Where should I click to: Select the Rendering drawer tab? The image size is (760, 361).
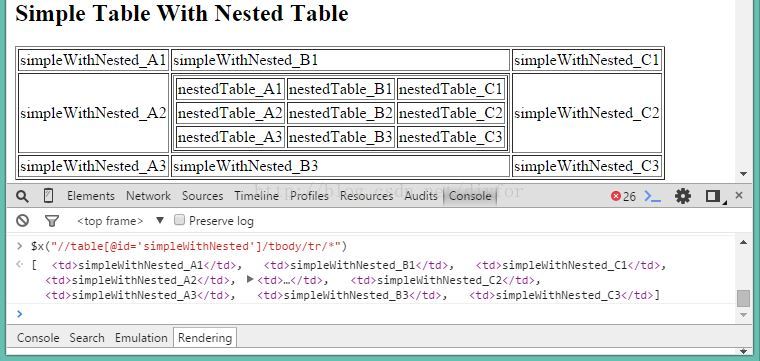tap(205, 338)
